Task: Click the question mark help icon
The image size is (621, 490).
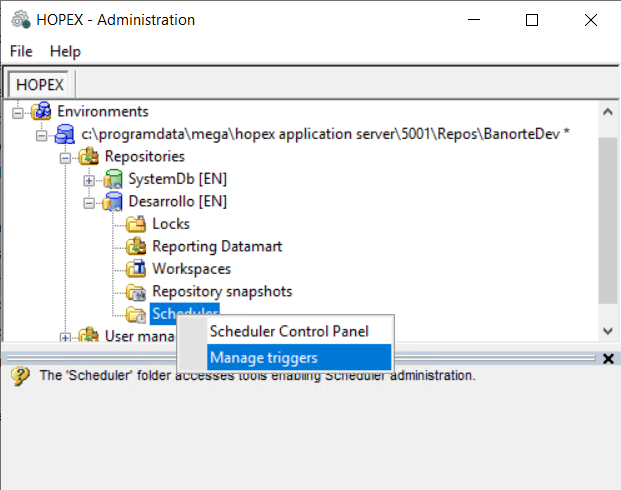Action: 20,376
